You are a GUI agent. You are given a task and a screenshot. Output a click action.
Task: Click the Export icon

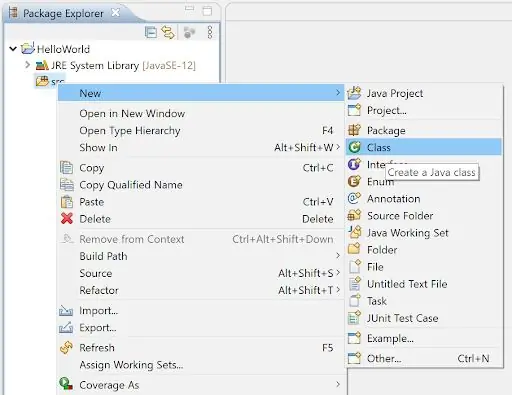(x=66, y=327)
